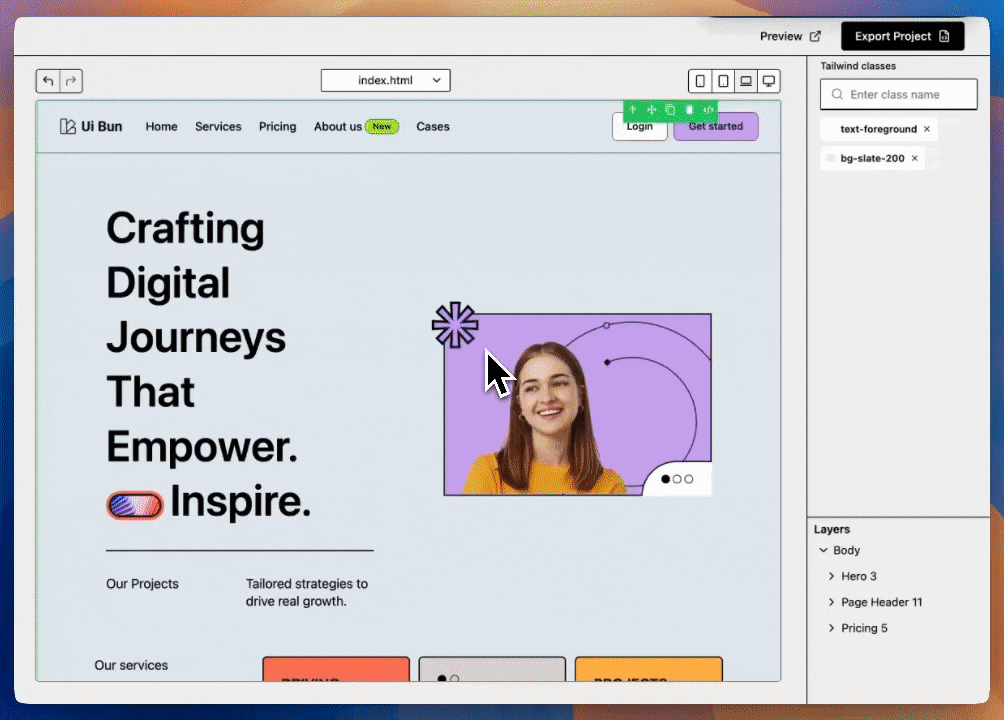Switch to tablet viewport size

tap(723, 81)
